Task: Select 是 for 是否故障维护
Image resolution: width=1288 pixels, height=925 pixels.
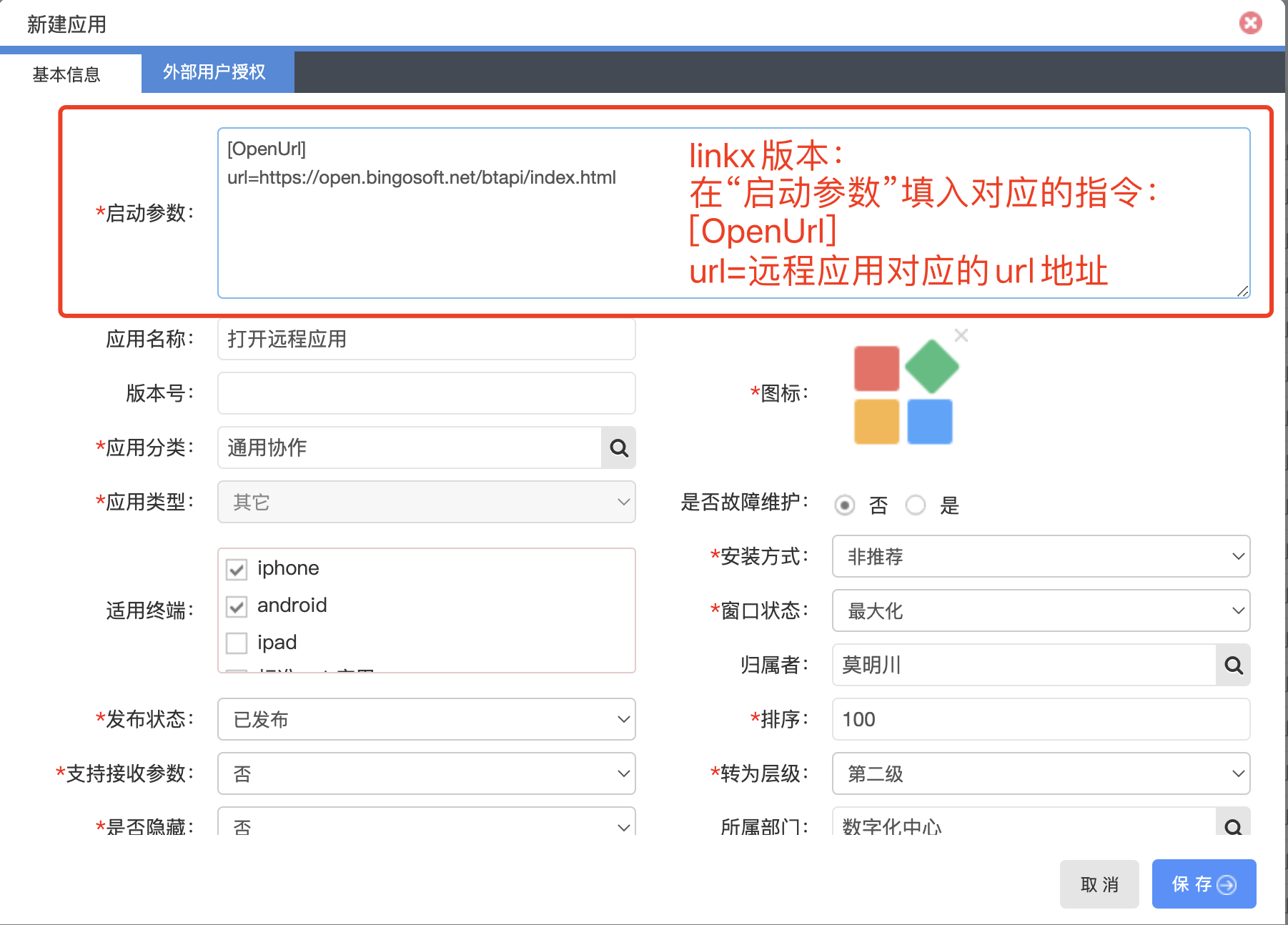Action: point(916,505)
